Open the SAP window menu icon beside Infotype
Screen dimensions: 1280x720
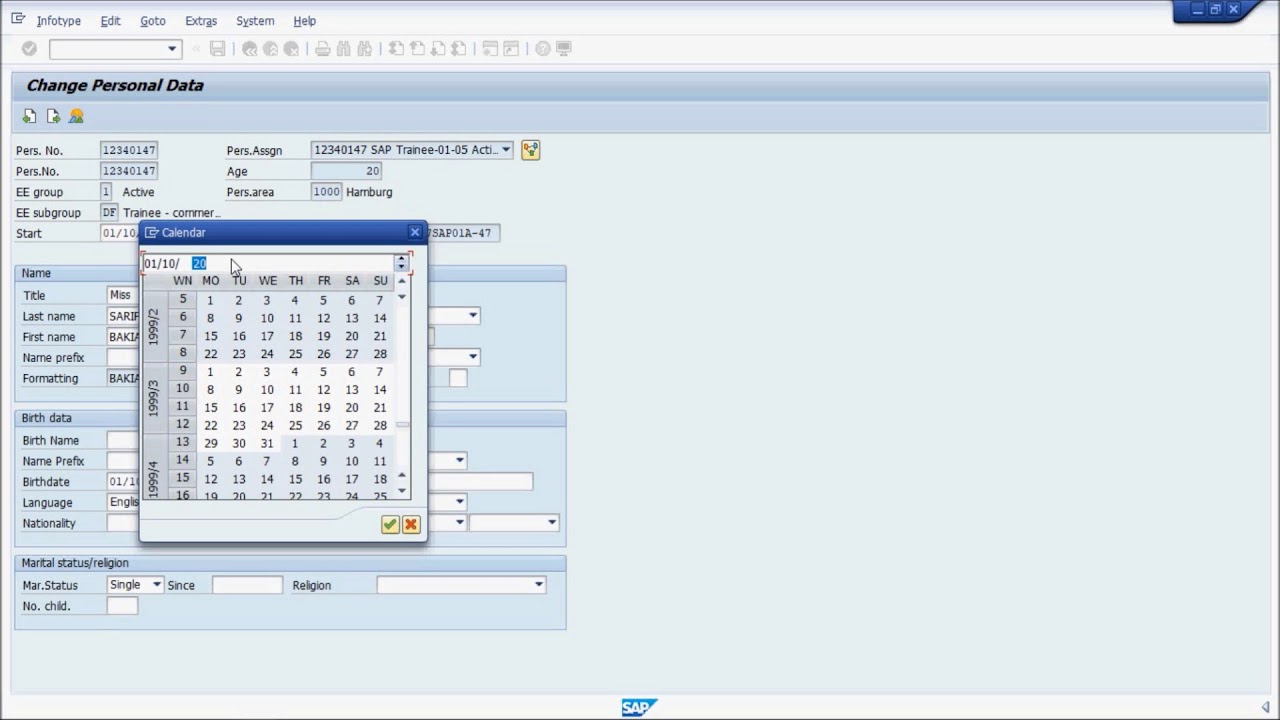[x=19, y=19]
